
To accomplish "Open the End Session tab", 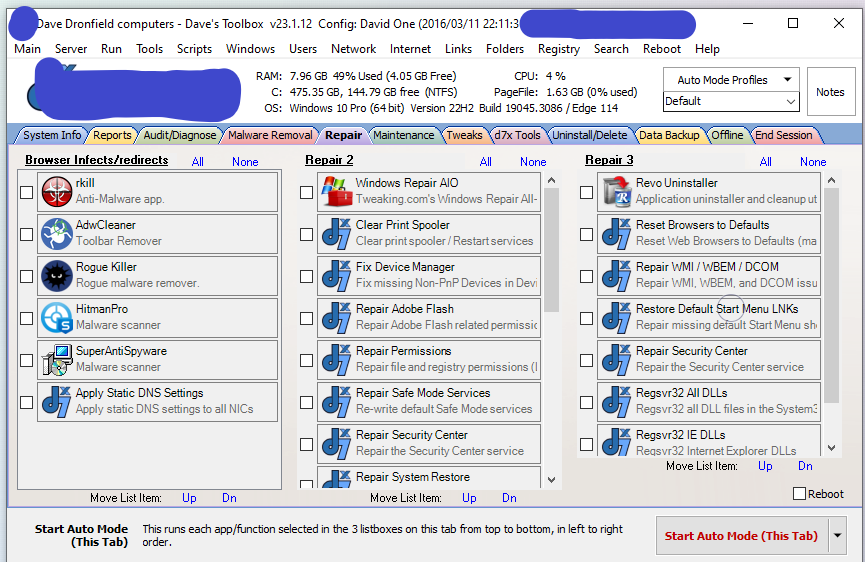I will tap(783, 135).
